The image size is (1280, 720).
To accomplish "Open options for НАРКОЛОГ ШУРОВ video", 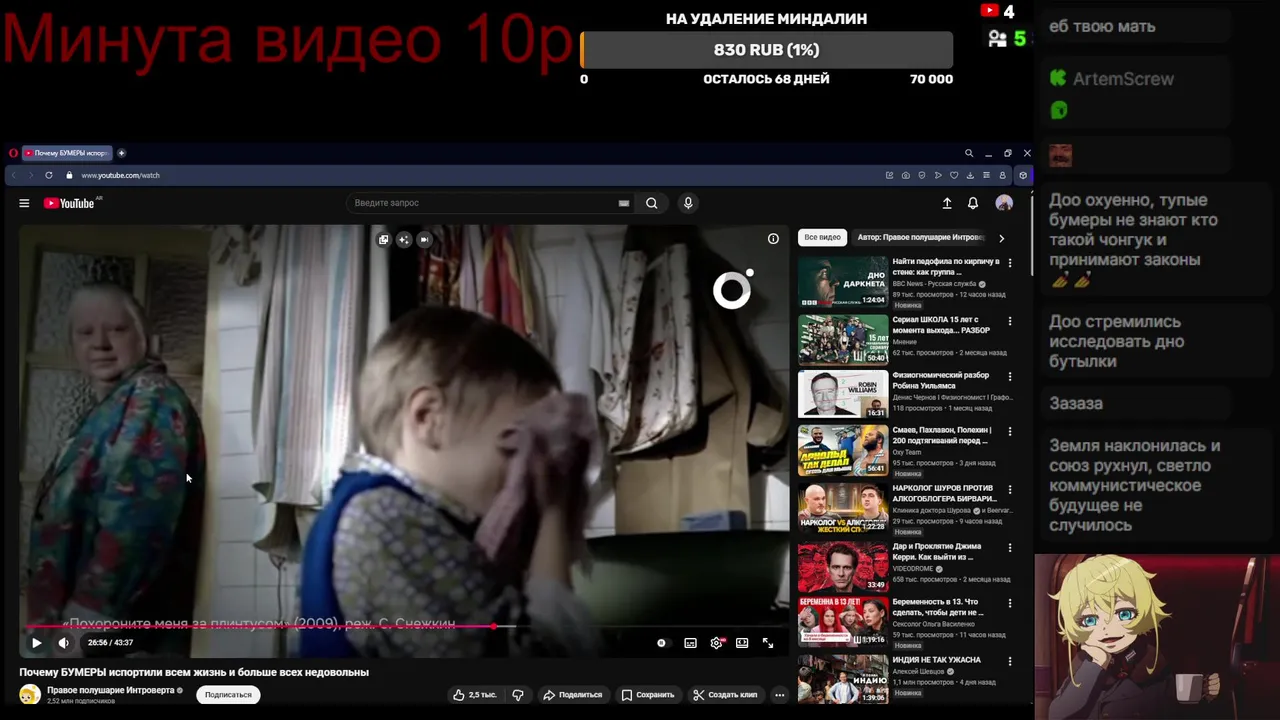I will pyautogui.click(x=1009, y=490).
